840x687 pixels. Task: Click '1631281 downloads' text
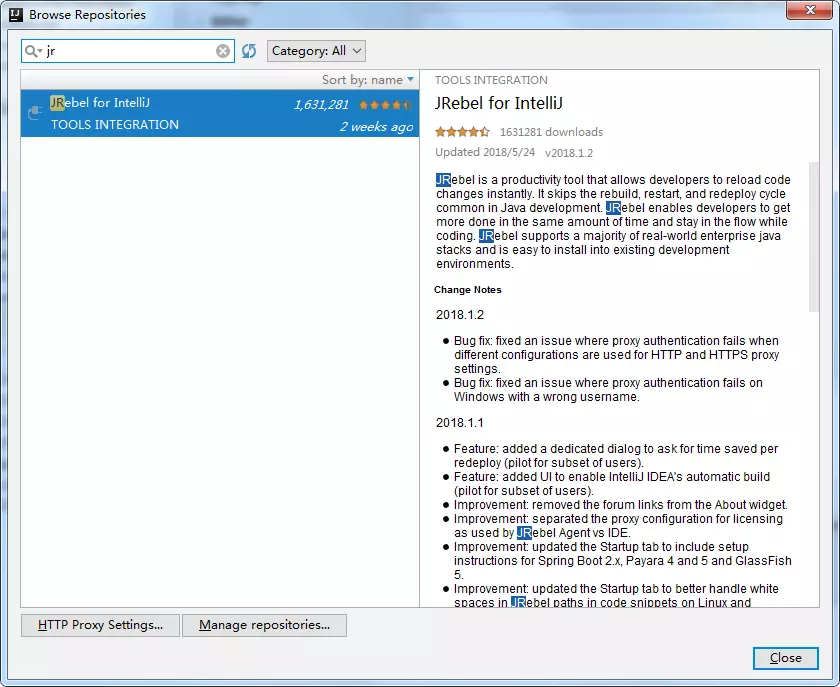[551, 132]
